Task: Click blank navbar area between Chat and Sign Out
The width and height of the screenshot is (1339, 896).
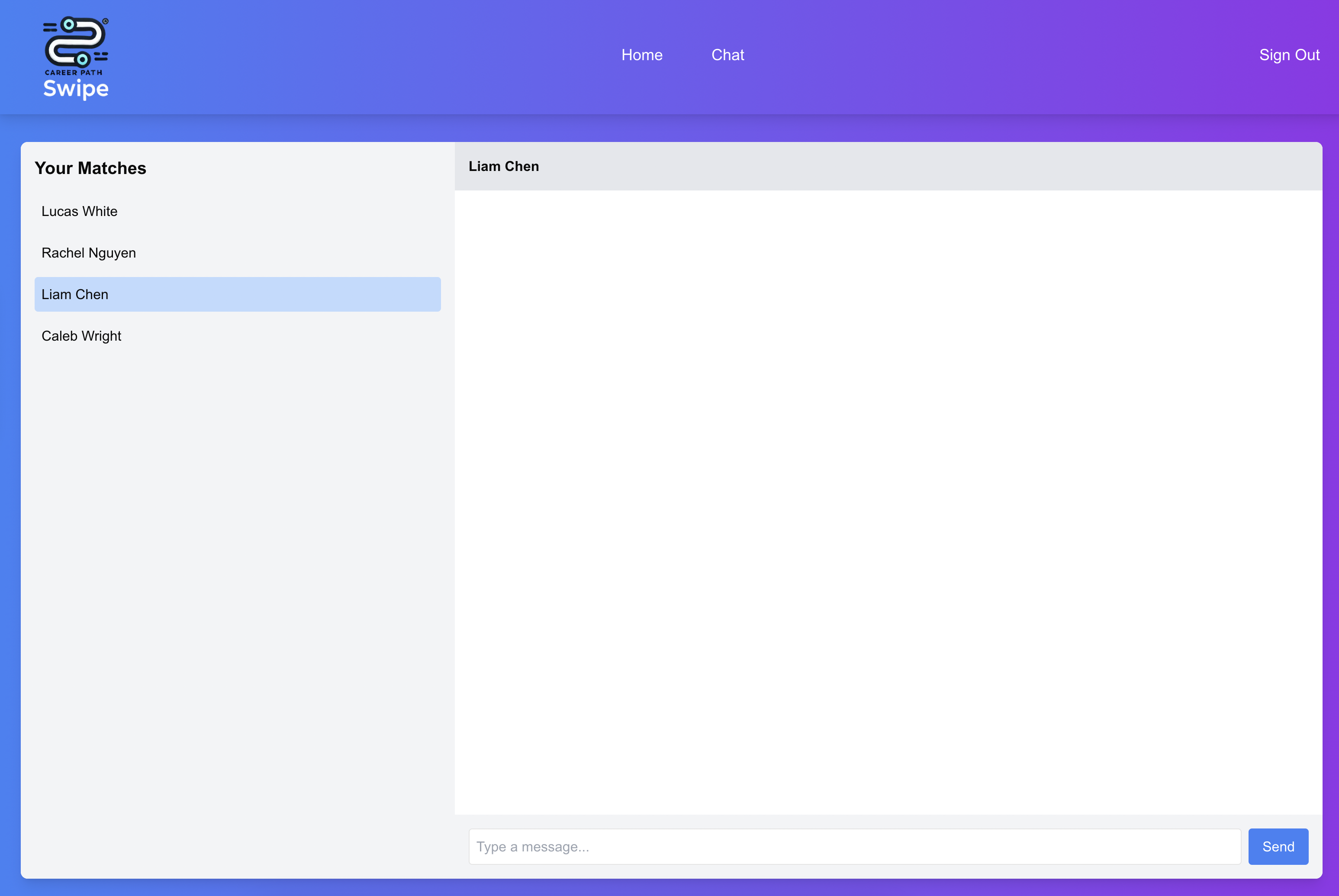Action: point(1000,55)
